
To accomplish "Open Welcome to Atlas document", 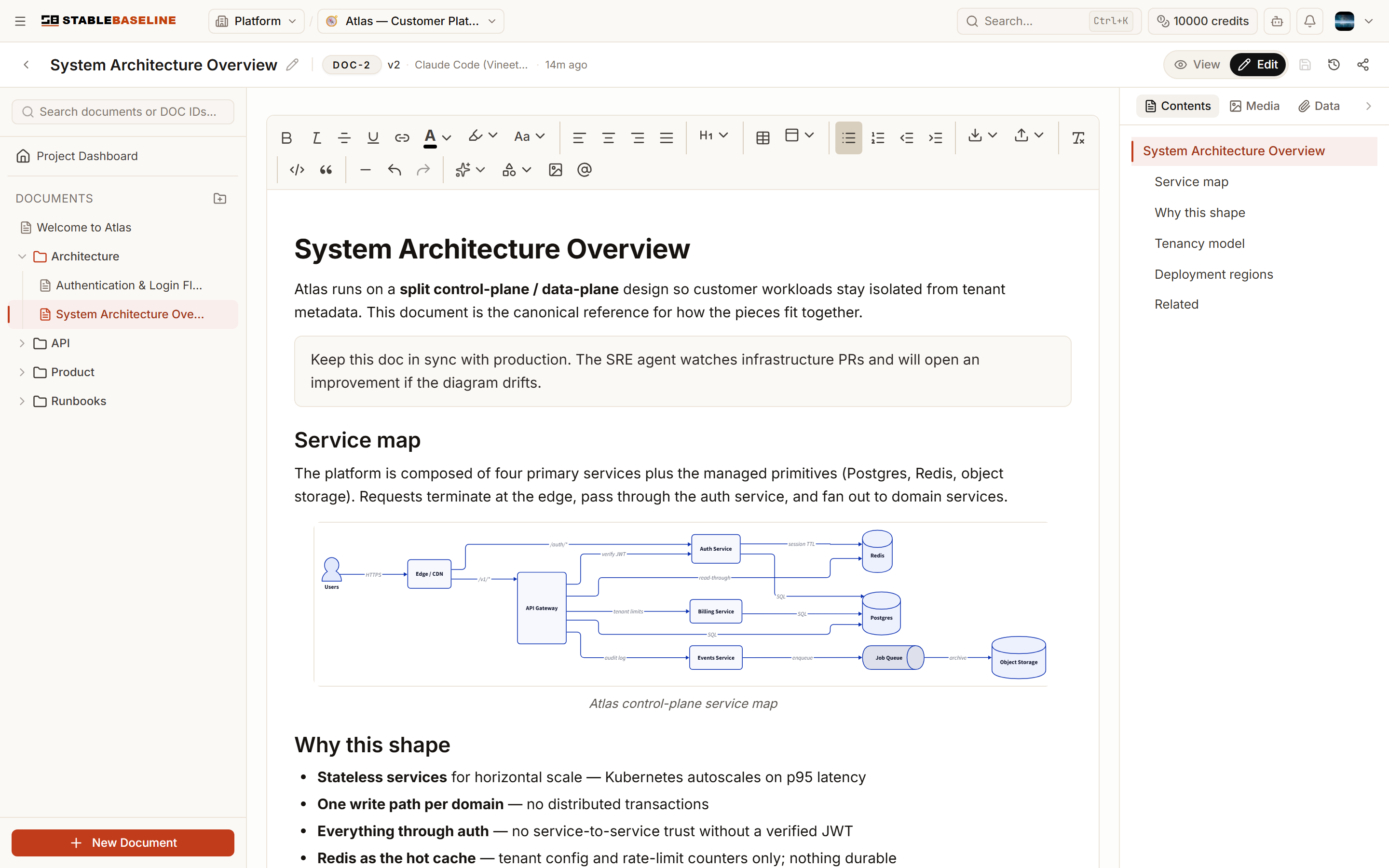I will click(x=123, y=228).
